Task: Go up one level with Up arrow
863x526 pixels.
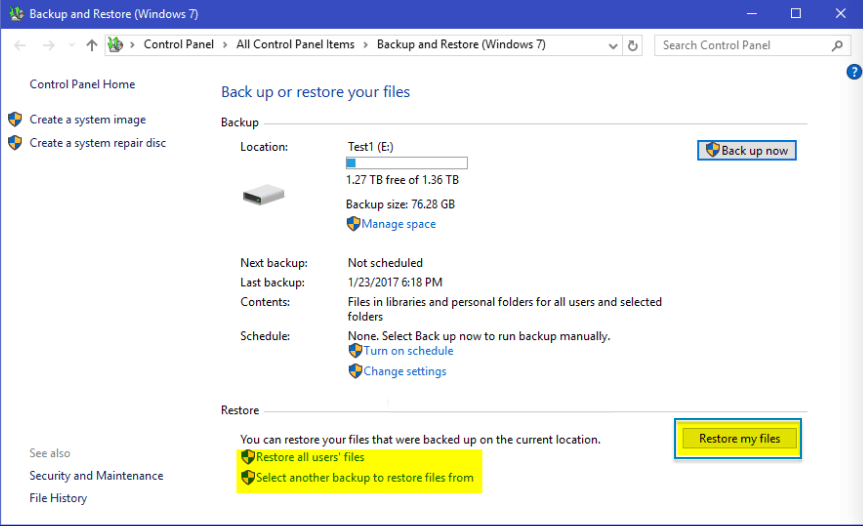Action: (91, 45)
